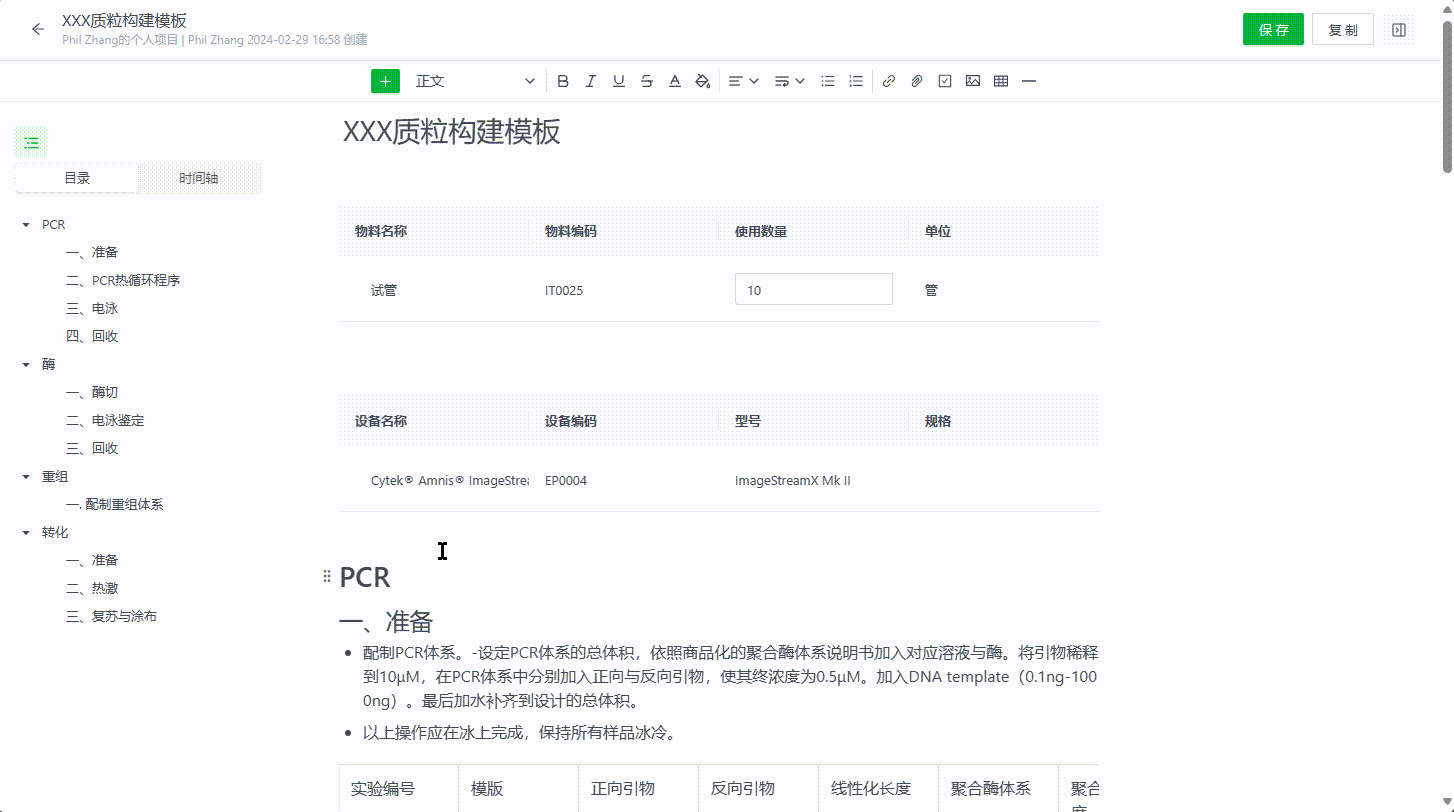Toggle underline formatting

619,81
